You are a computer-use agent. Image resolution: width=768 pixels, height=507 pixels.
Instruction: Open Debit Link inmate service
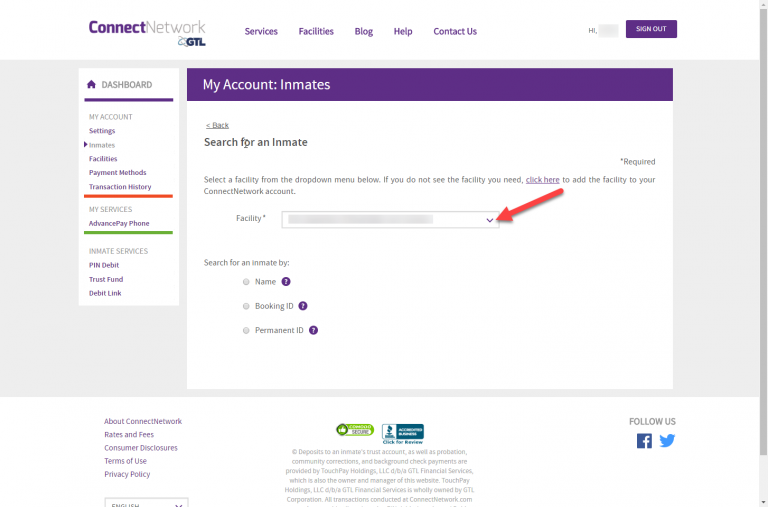pos(105,293)
